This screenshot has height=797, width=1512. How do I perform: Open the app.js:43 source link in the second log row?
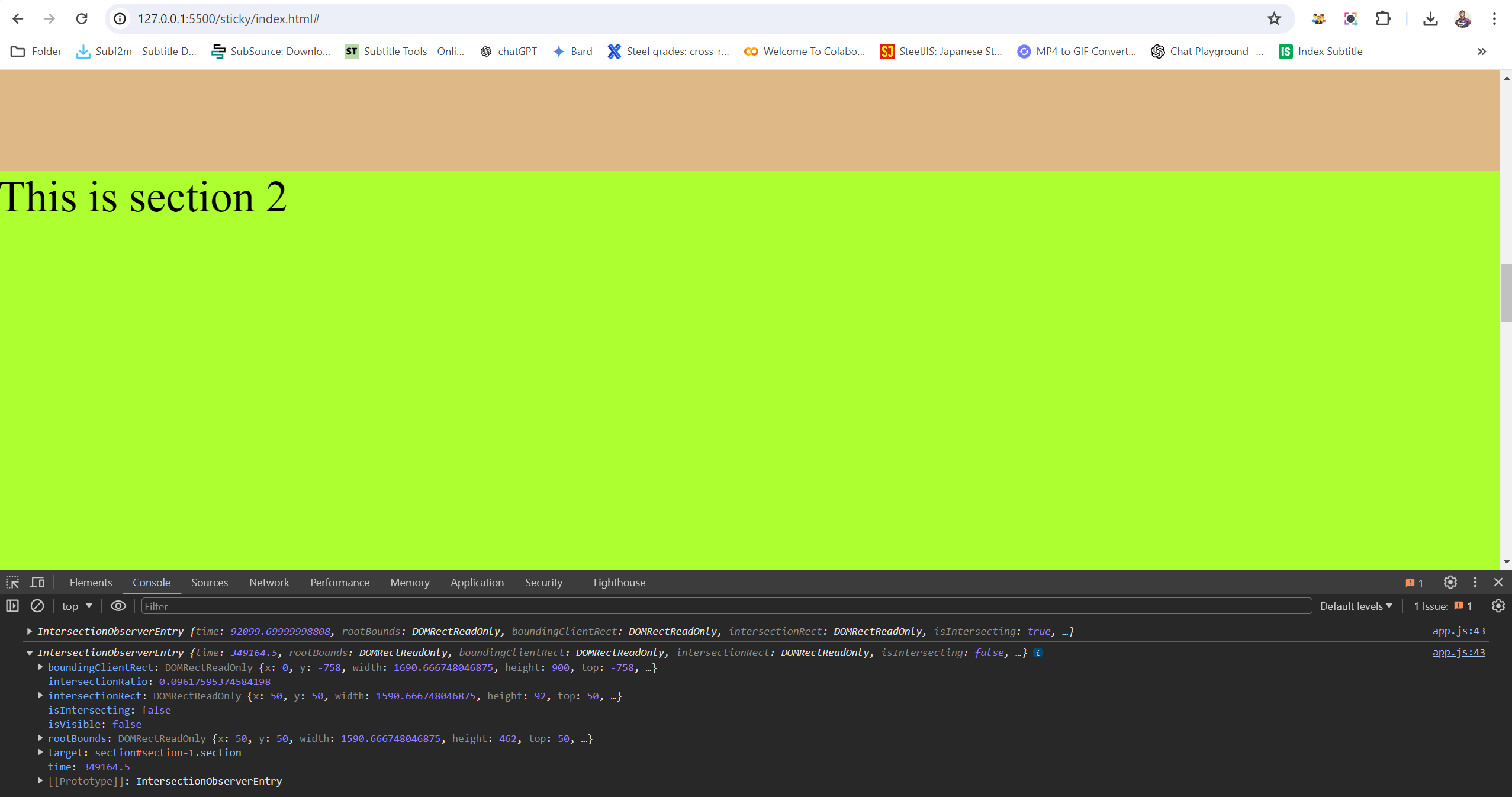1458,653
